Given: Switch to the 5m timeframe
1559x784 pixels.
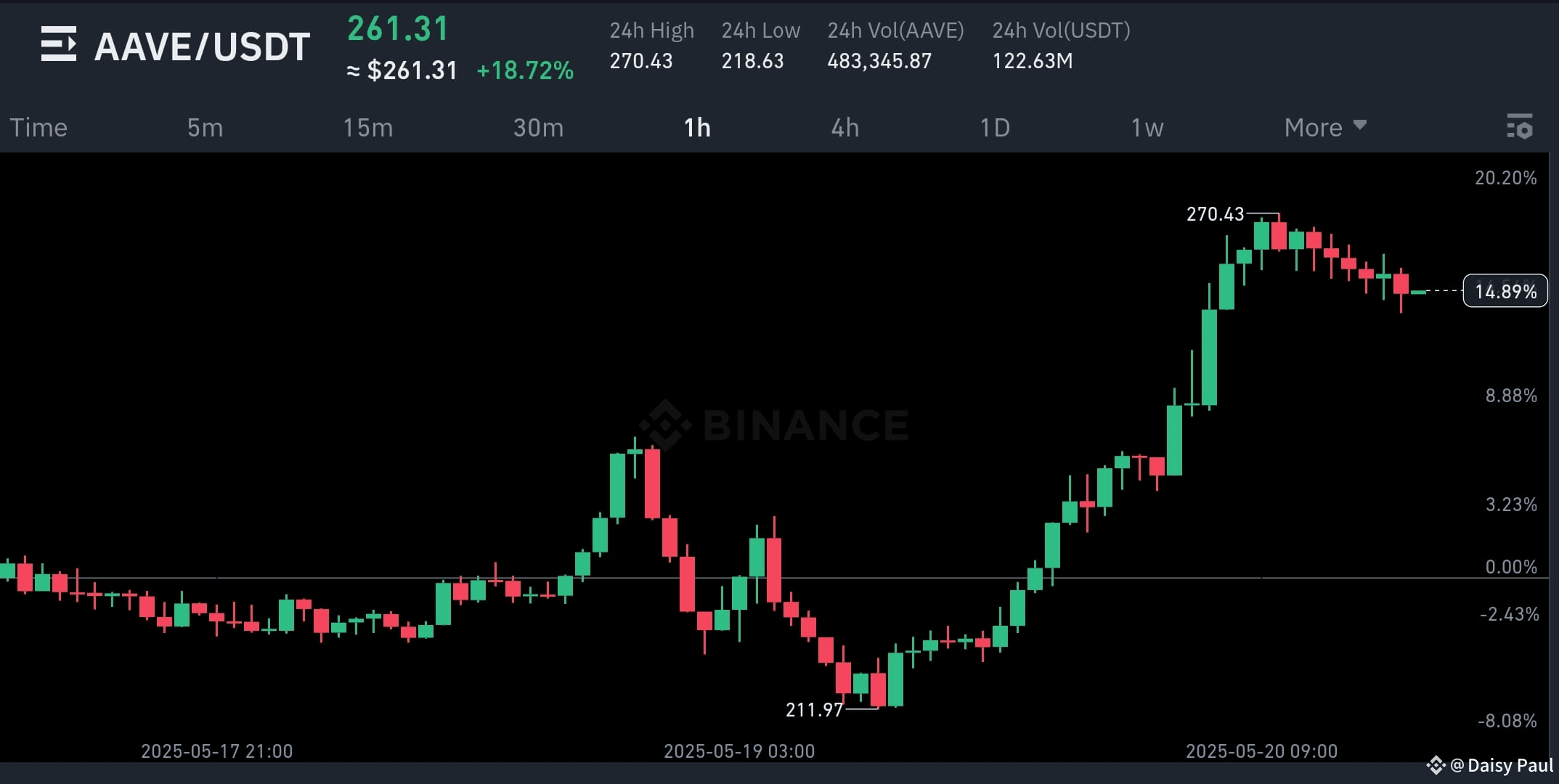Looking at the screenshot, I should coord(205,127).
